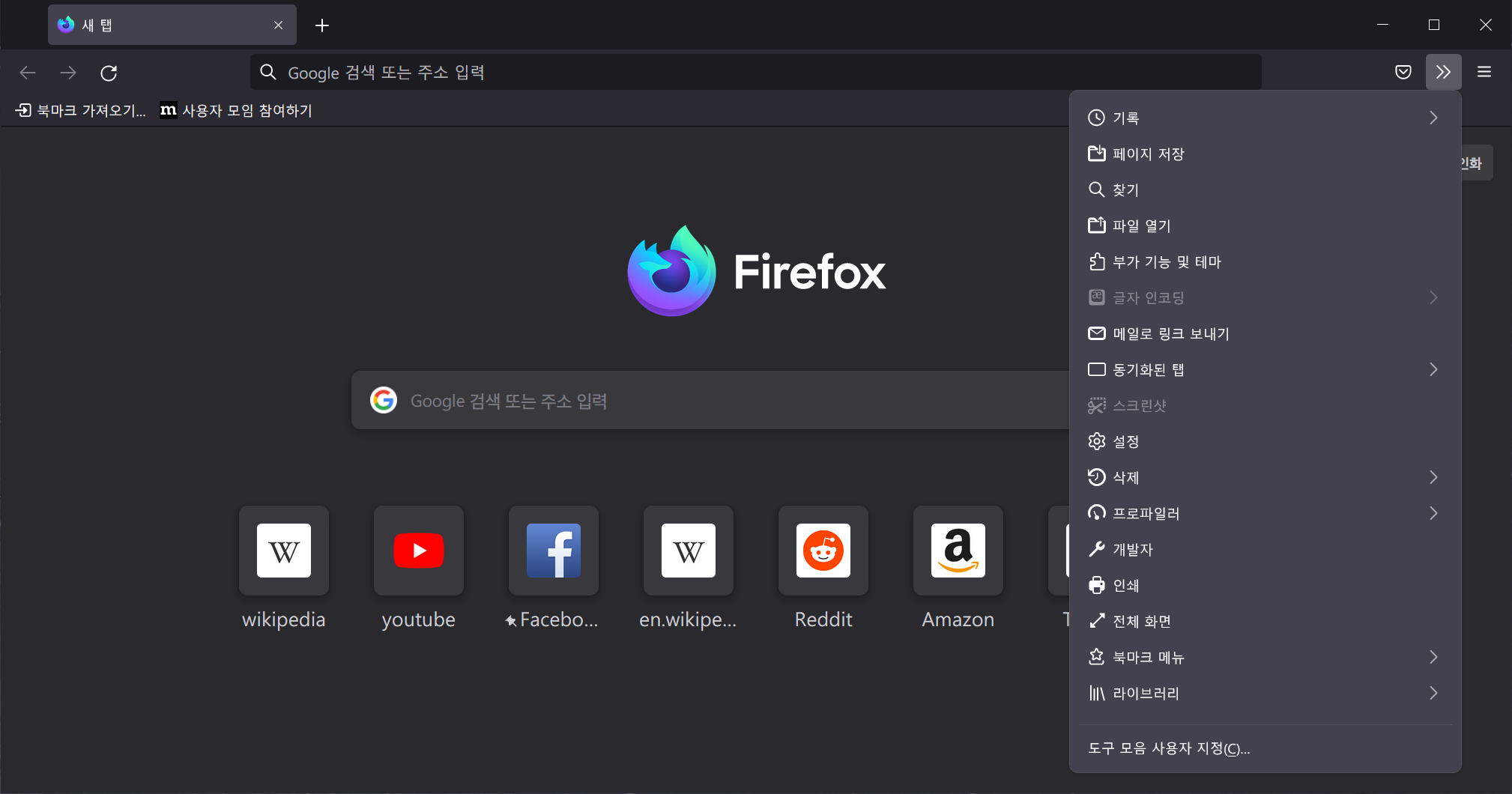This screenshot has height=794, width=1512.
Task: Click the 메일로 링크 보내기 envelope icon
Action: [1096, 333]
